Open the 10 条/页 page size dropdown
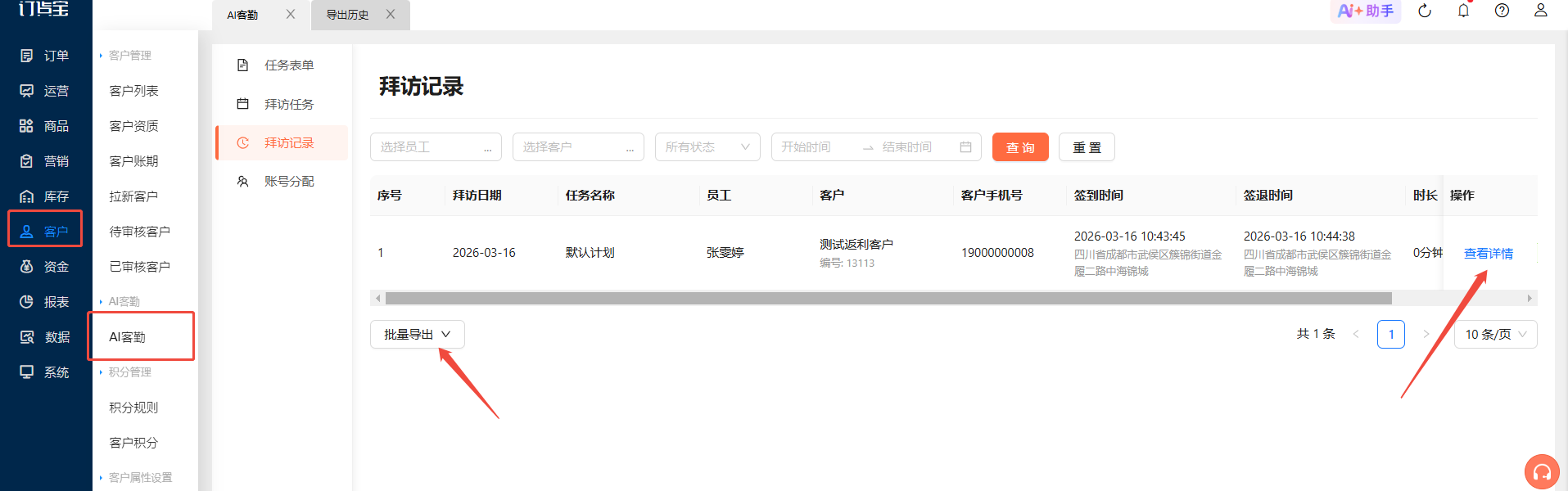Image resolution: width=1568 pixels, height=491 pixels. pyautogui.click(x=1495, y=335)
